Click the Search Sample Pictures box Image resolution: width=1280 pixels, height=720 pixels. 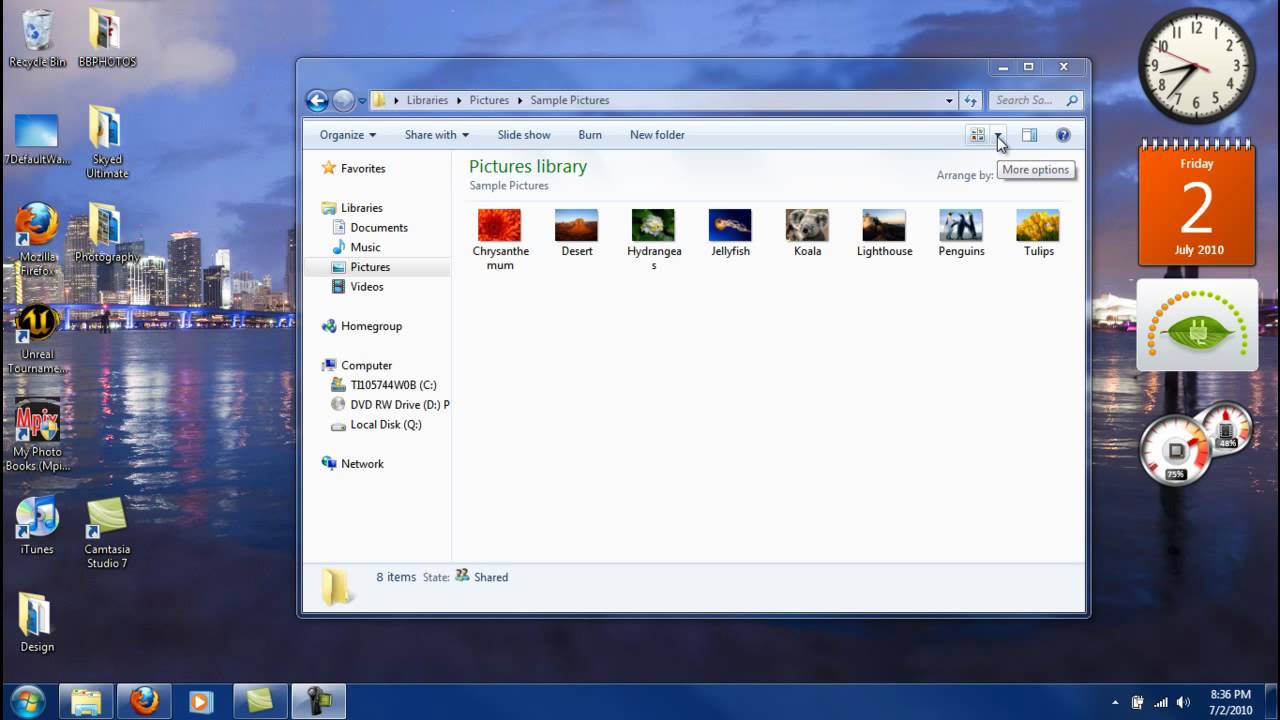[x=1035, y=100]
